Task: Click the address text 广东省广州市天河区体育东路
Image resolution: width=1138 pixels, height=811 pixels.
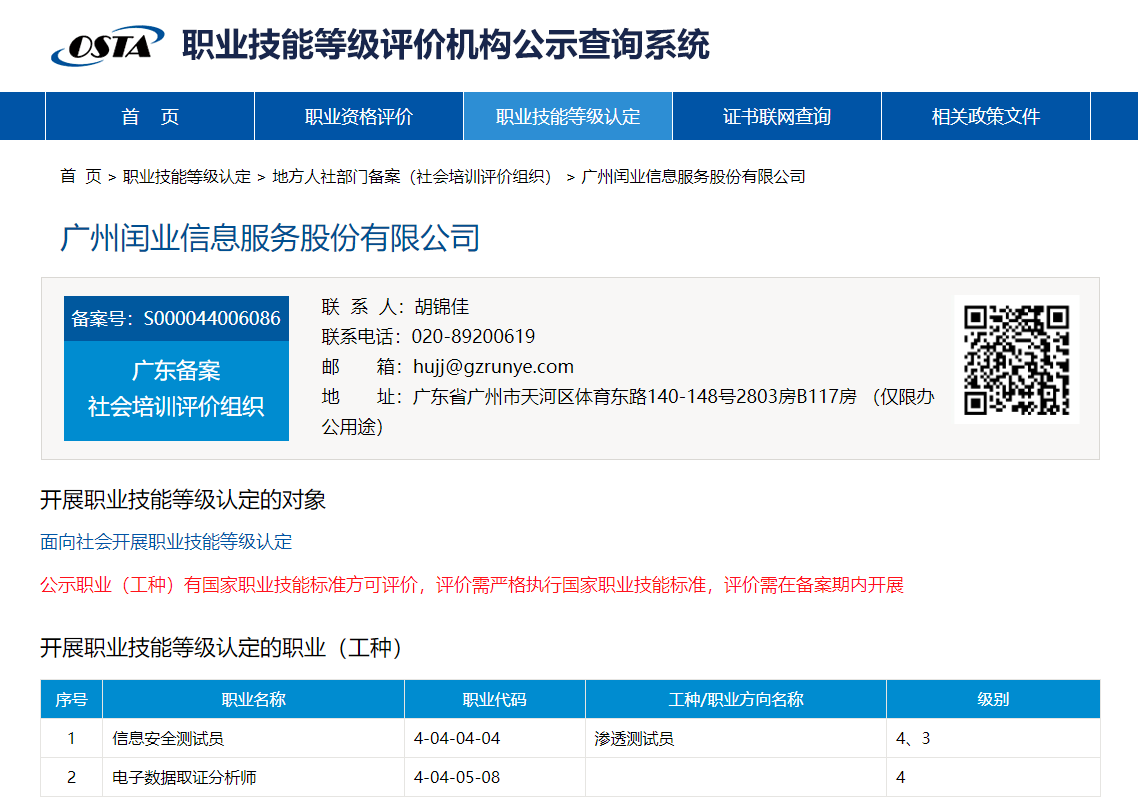Action: pos(530,396)
